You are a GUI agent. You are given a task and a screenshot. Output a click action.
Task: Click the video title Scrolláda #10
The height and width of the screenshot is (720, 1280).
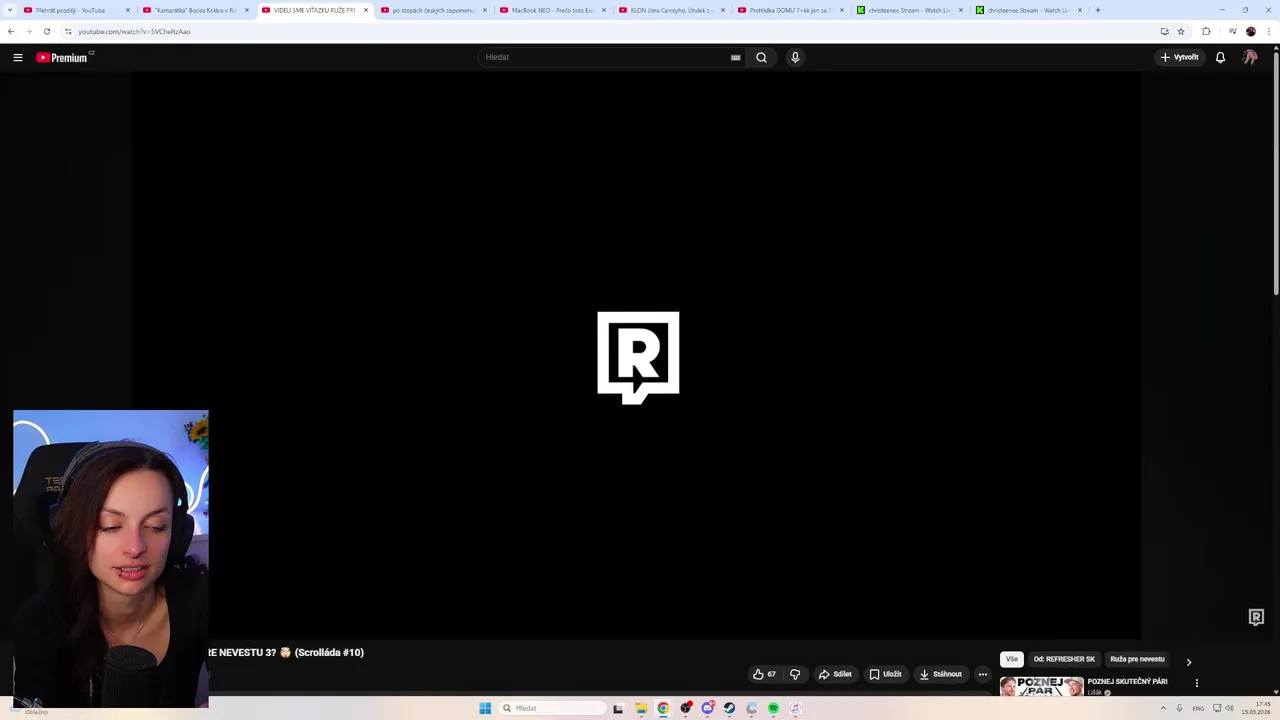tap(329, 652)
